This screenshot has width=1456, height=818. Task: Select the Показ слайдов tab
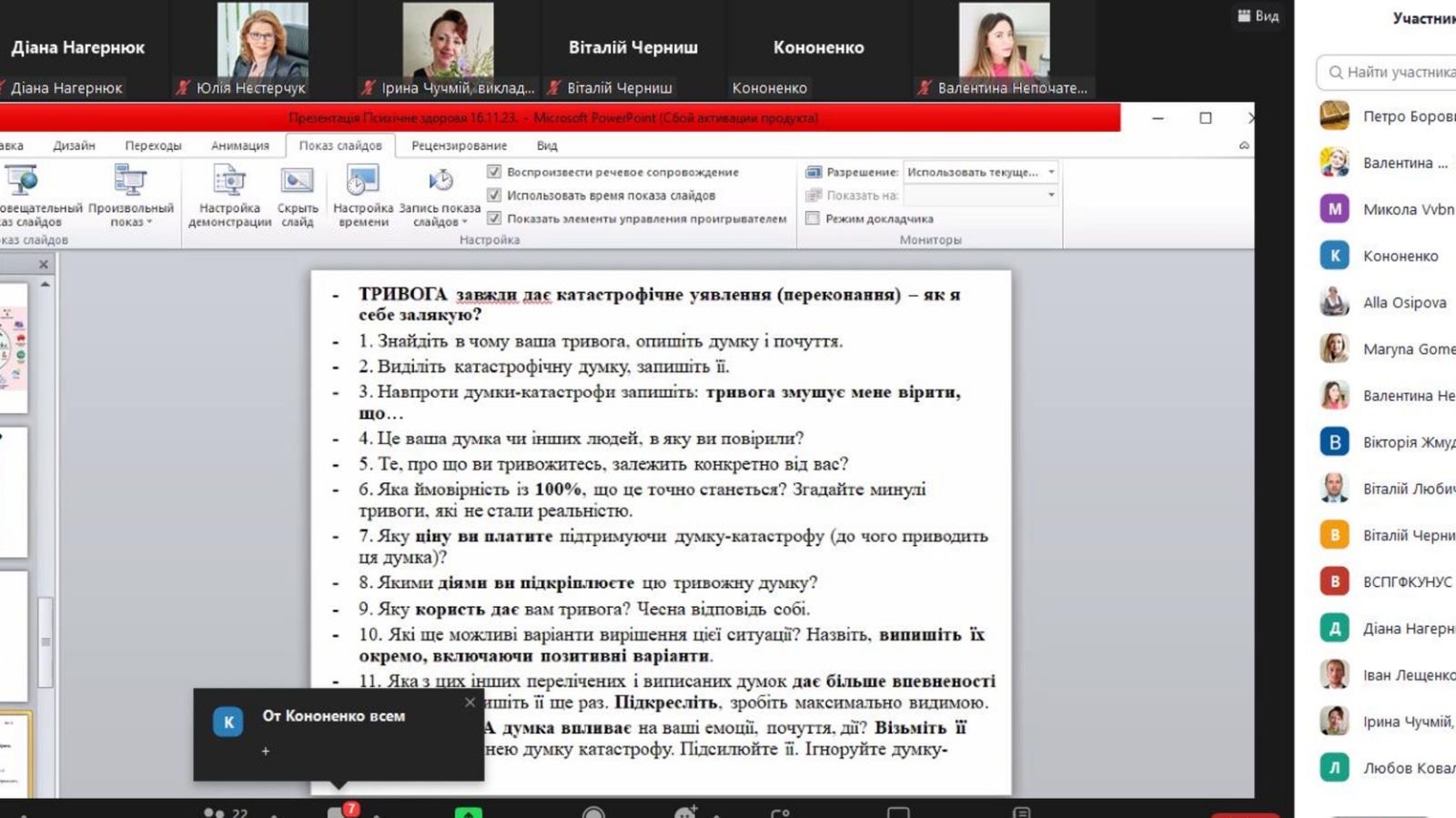coord(340,146)
